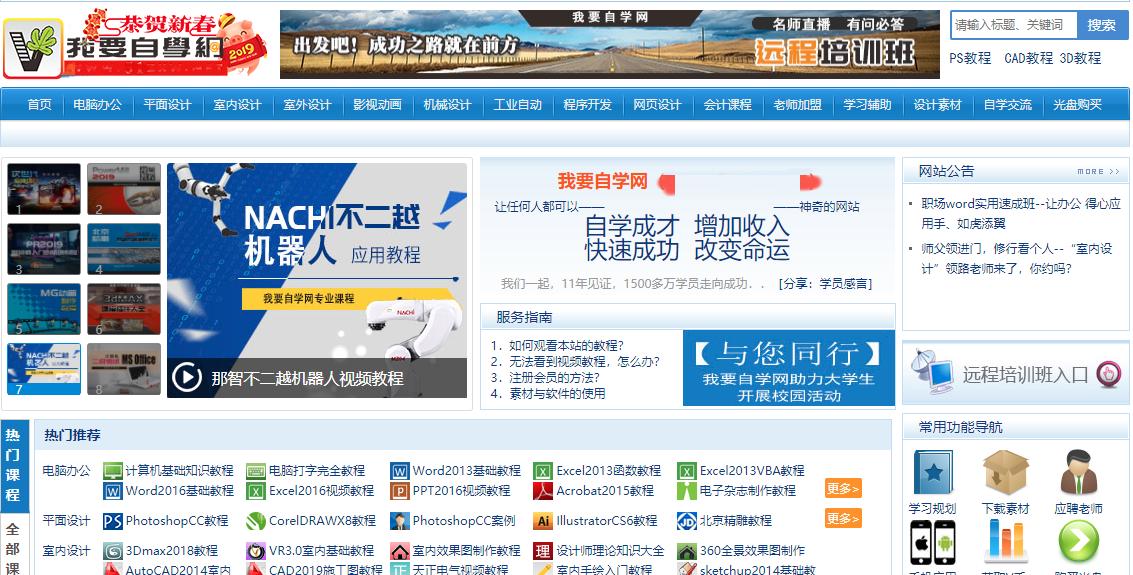
Task: Open 素材与软件的使用 guide link
Action: 557,394
